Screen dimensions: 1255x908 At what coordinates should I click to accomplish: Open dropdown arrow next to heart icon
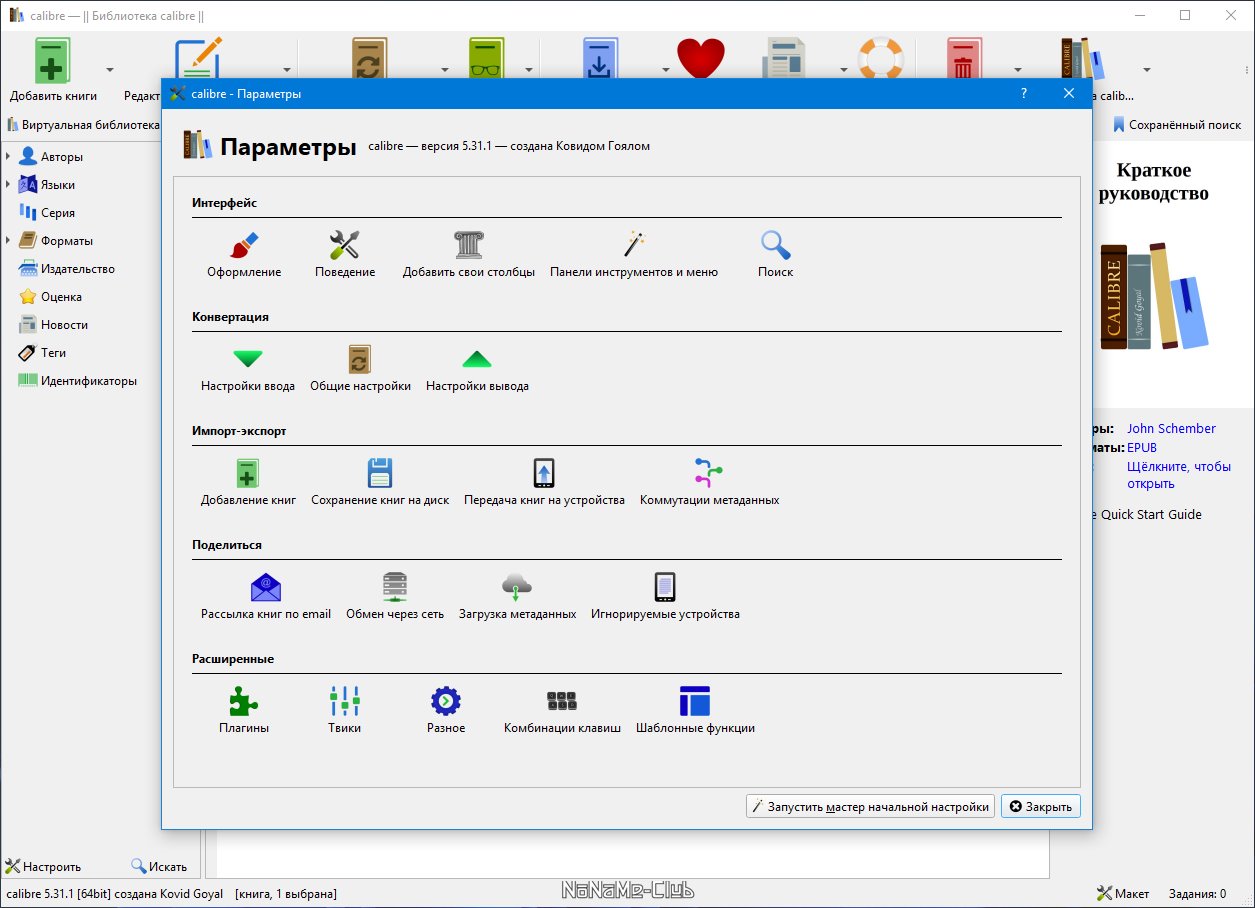pyautogui.click(x=664, y=70)
